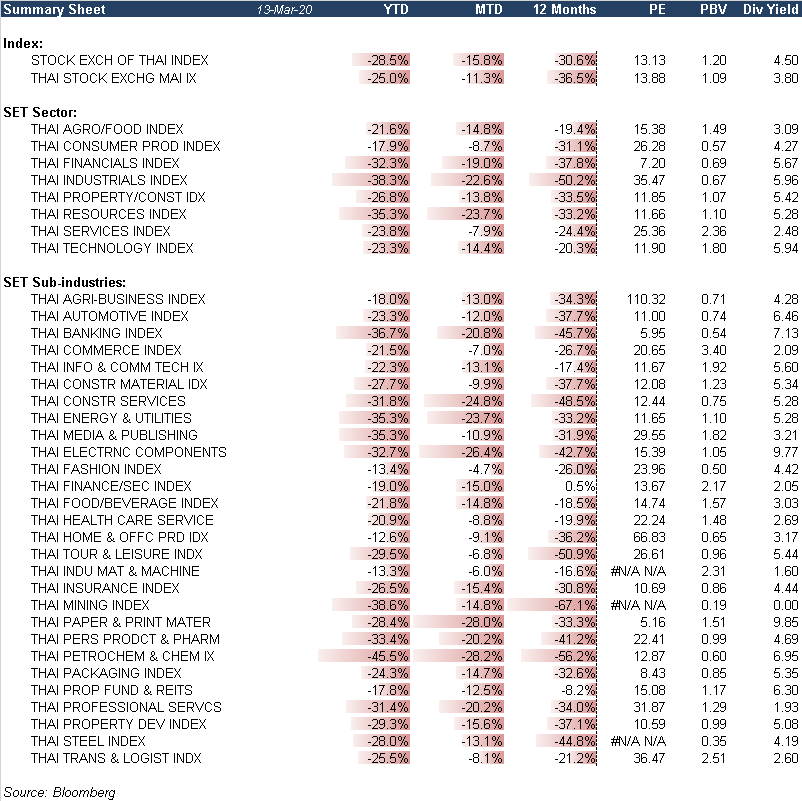802x801 pixels.
Task: Click the 3.40 PBV value for Commerce
Action: point(714,350)
